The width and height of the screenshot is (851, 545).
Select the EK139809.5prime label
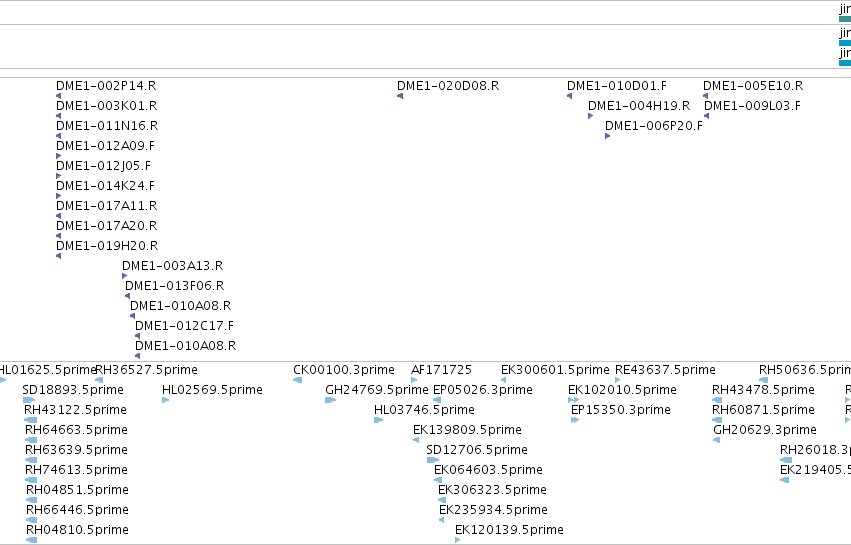click(x=467, y=430)
